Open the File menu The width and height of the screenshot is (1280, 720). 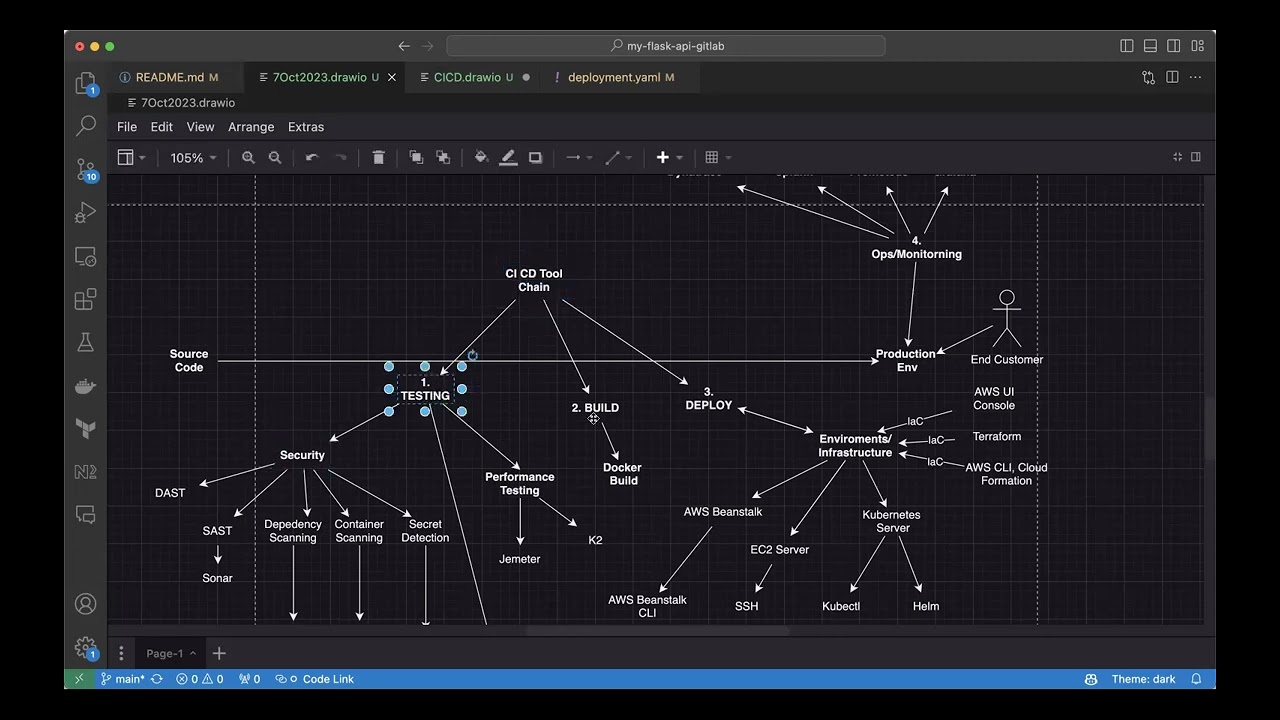pos(127,127)
